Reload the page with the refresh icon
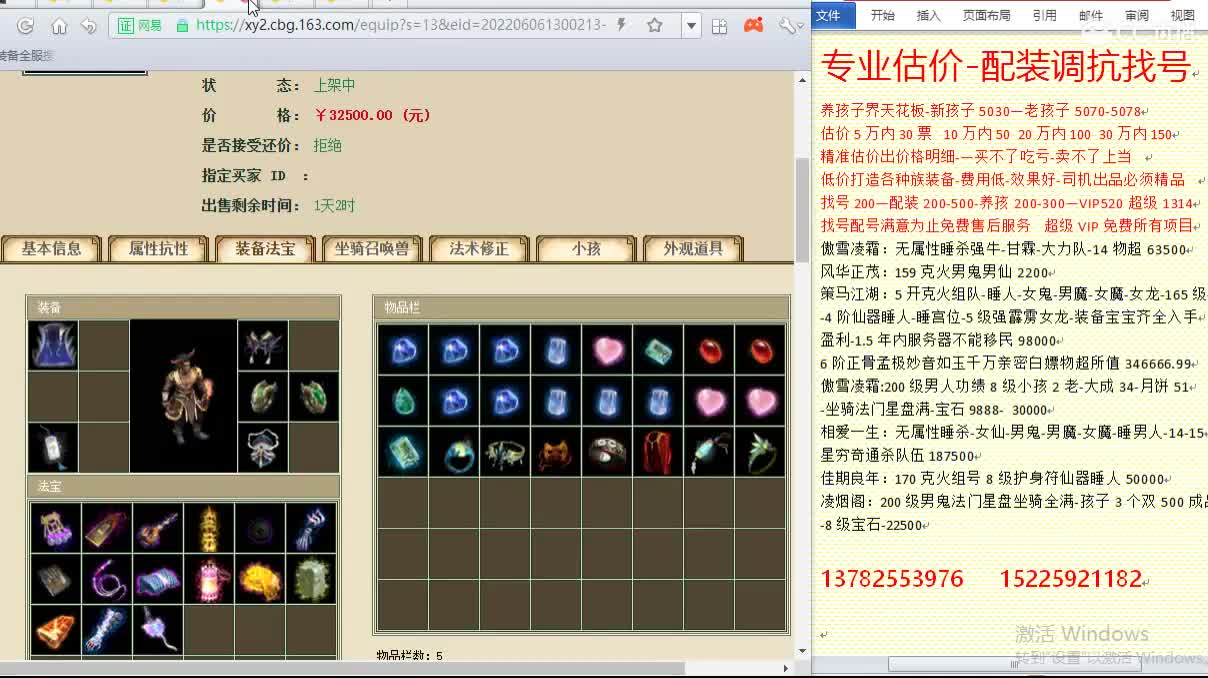1208x678 pixels. (26, 25)
